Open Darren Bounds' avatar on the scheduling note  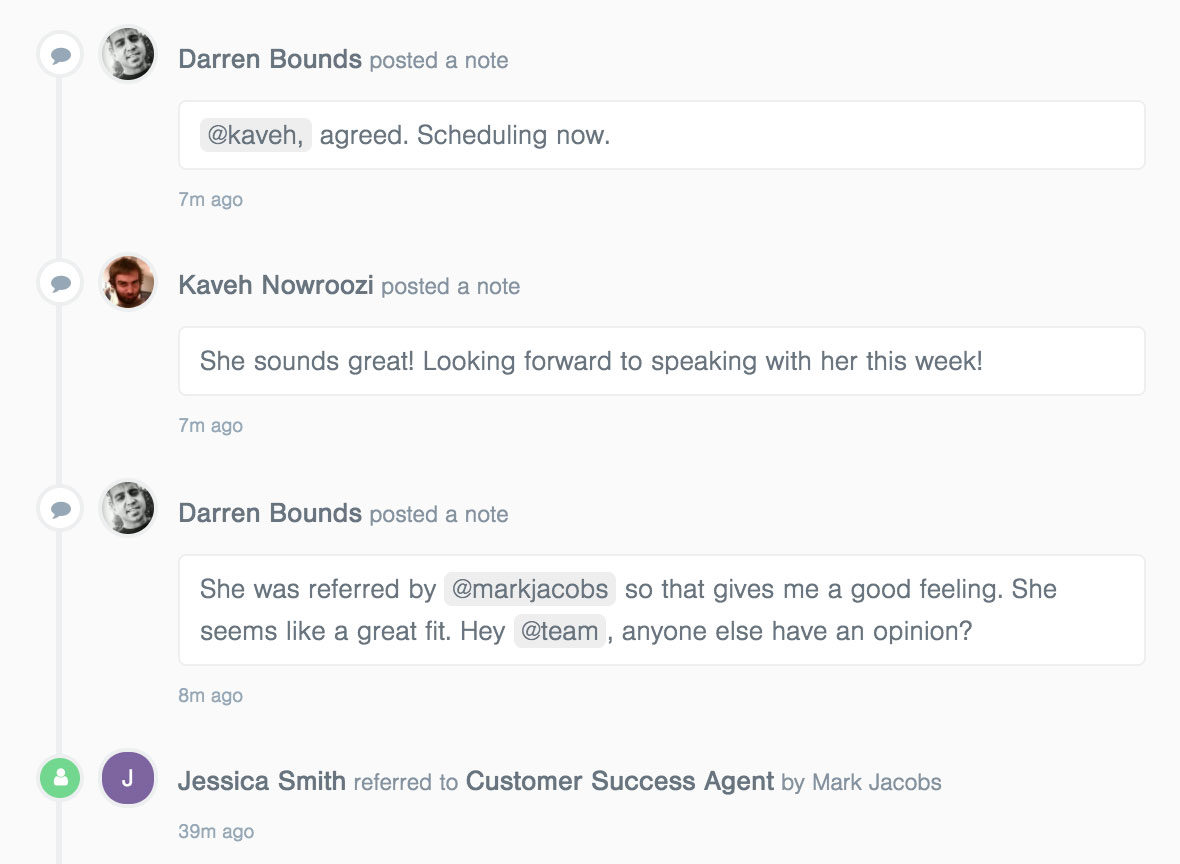tap(128, 54)
